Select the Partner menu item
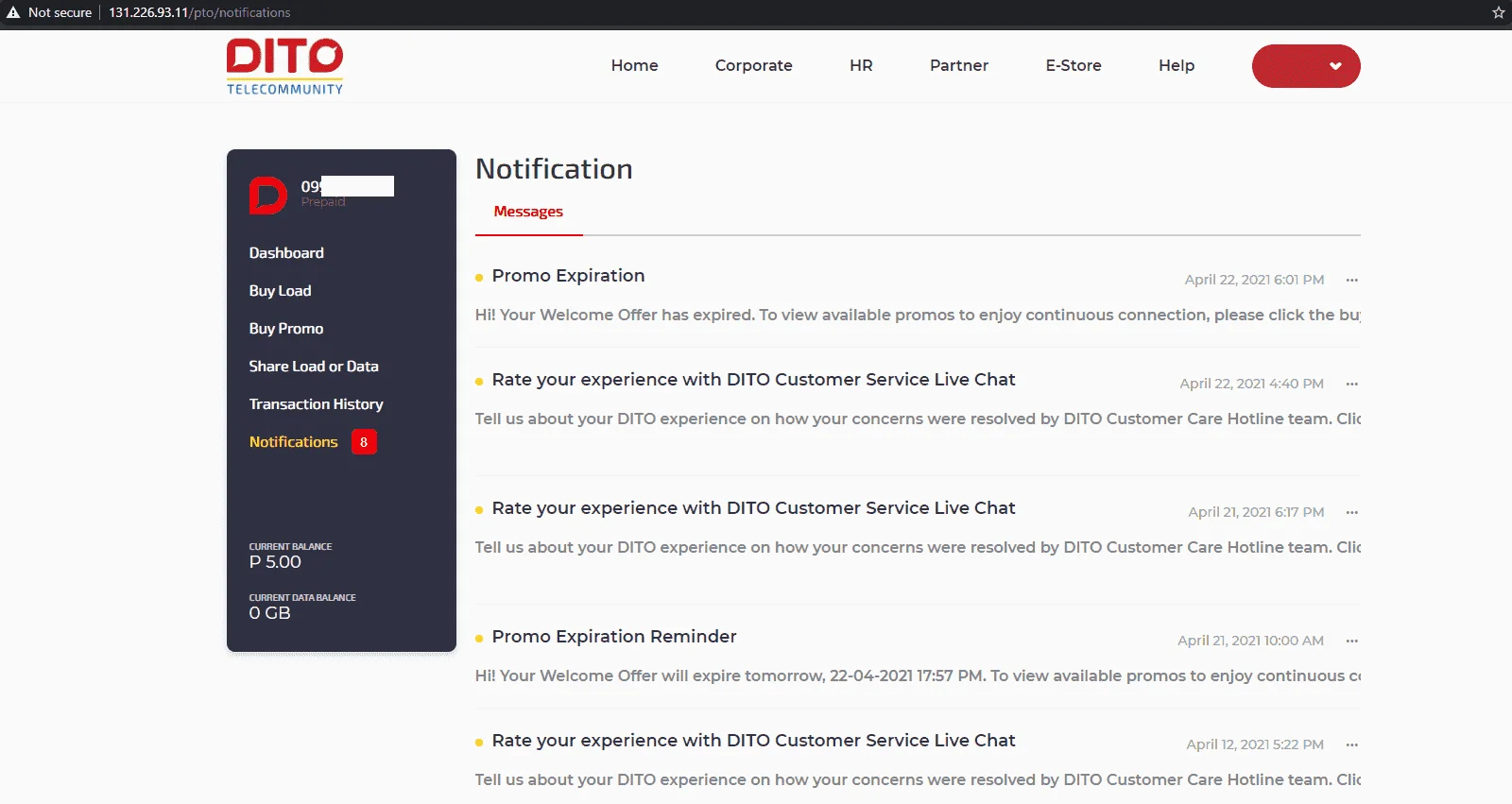 click(x=959, y=65)
